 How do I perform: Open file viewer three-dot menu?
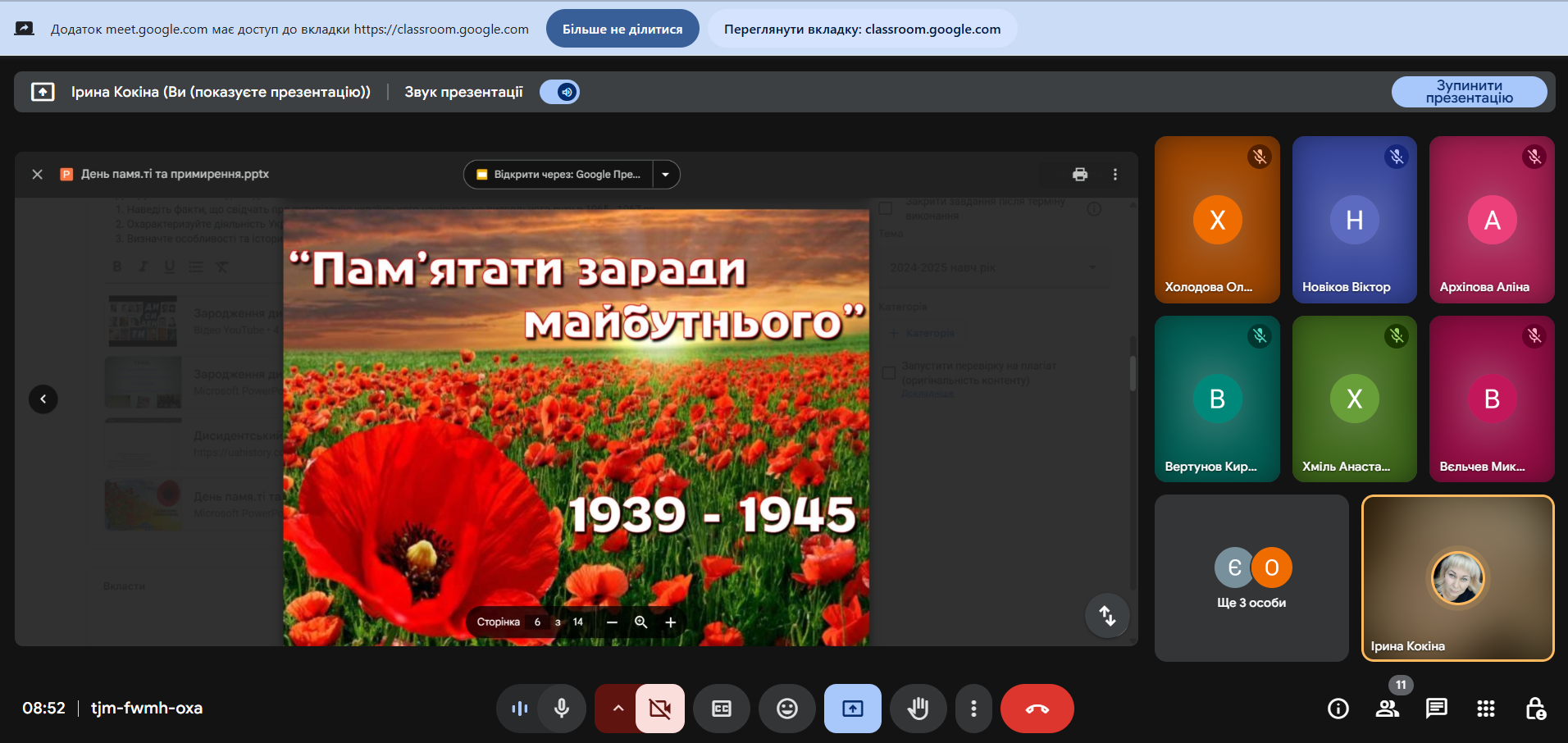1114,174
